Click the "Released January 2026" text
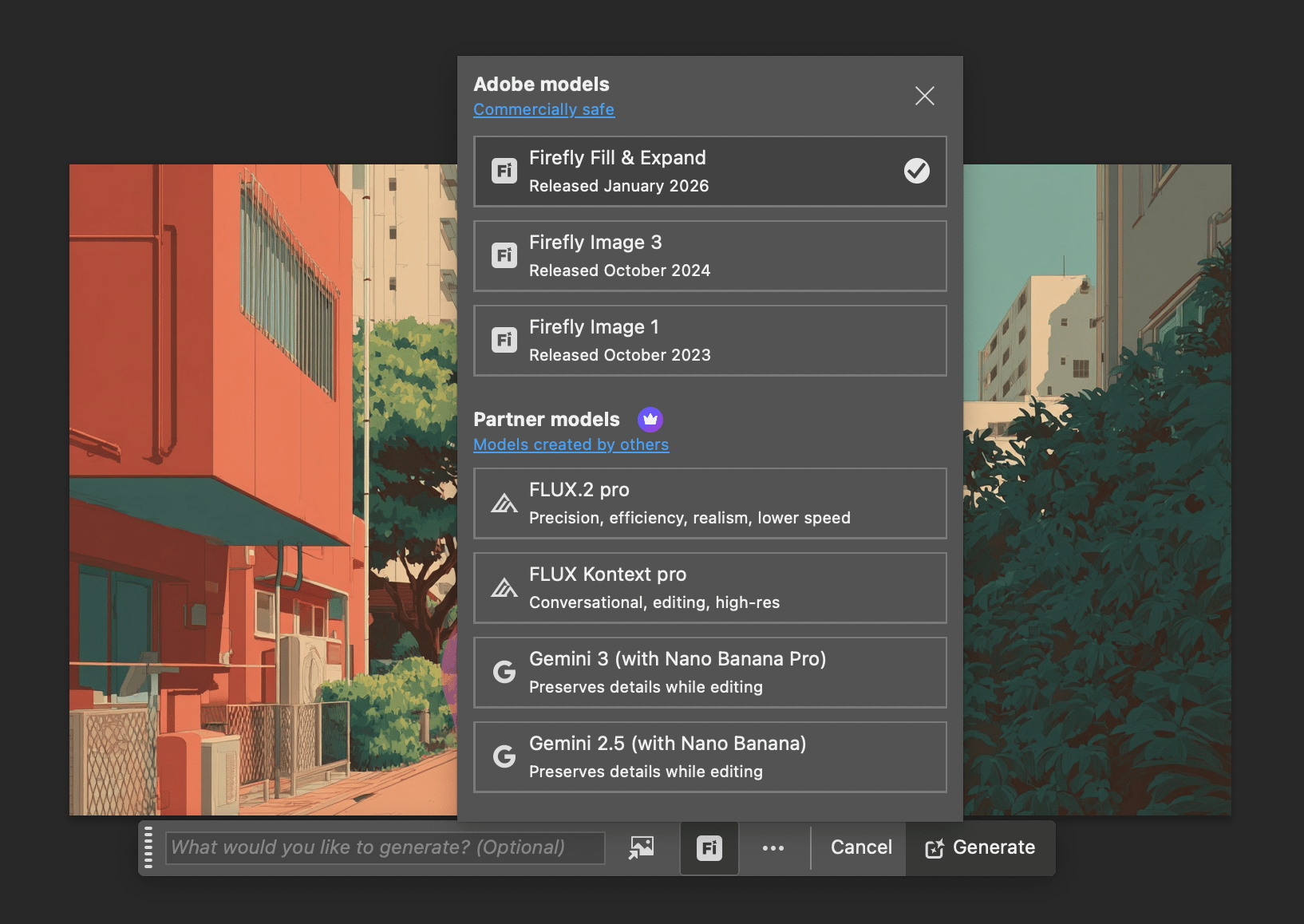Viewport: 1304px width, 924px height. click(x=618, y=186)
